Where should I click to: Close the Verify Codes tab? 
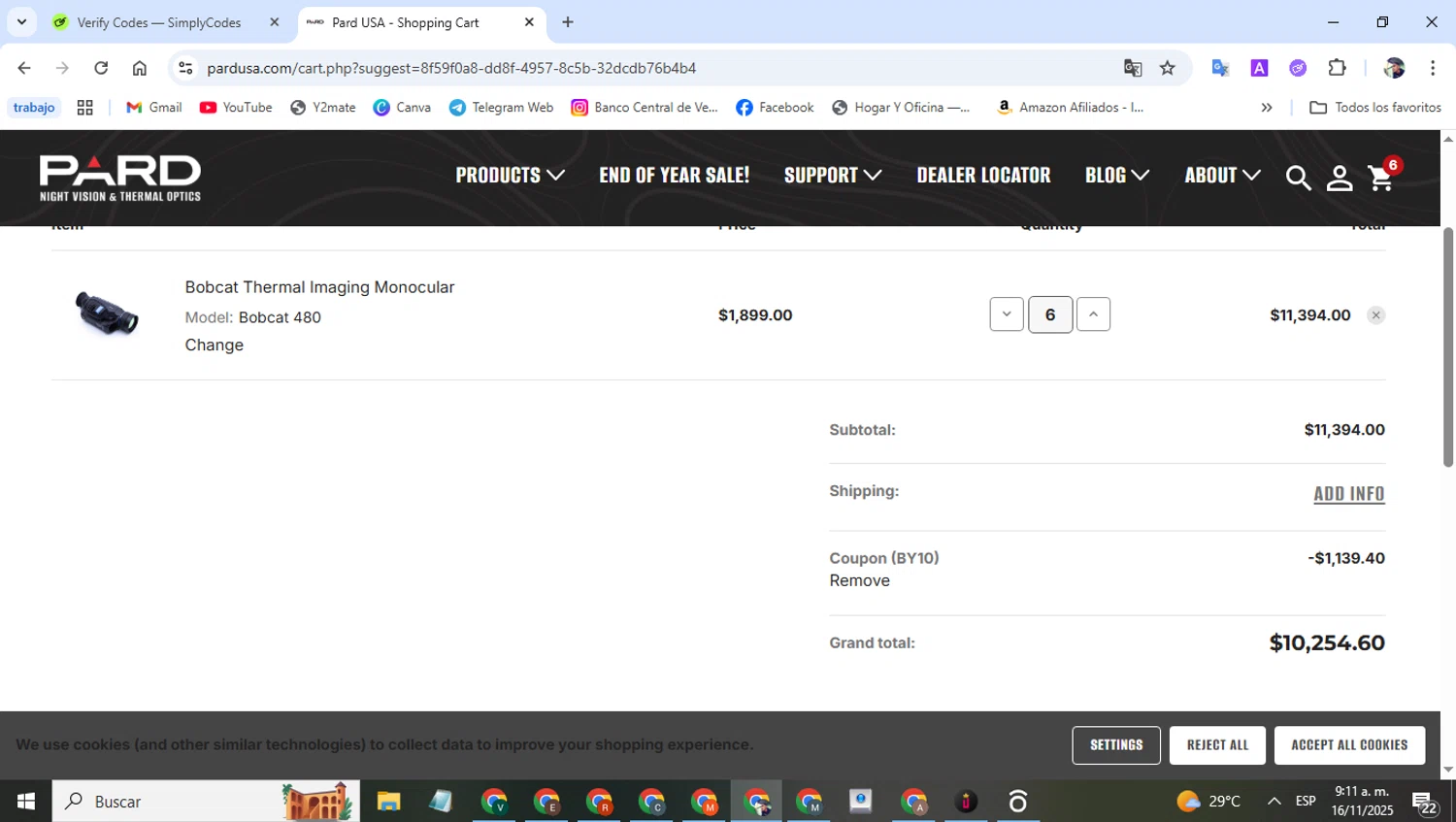click(x=275, y=22)
